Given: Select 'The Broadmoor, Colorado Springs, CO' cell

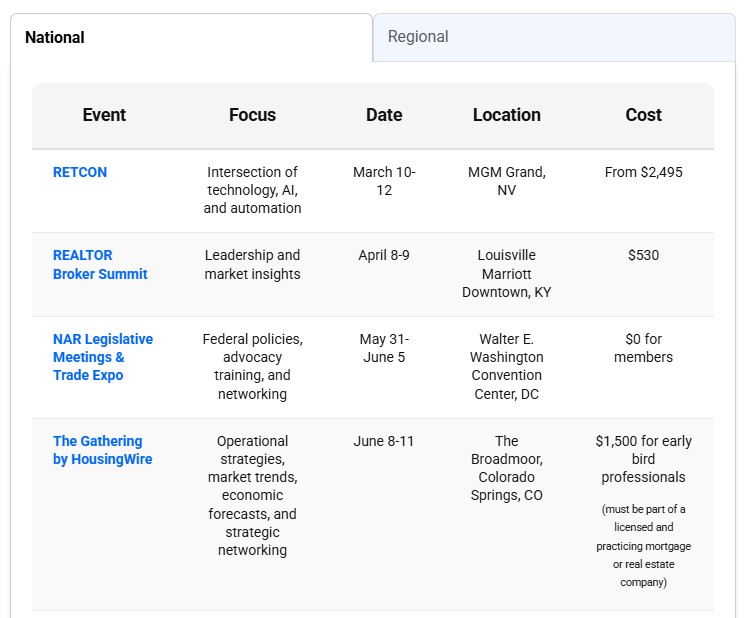Looking at the screenshot, I should coord(507,468).
